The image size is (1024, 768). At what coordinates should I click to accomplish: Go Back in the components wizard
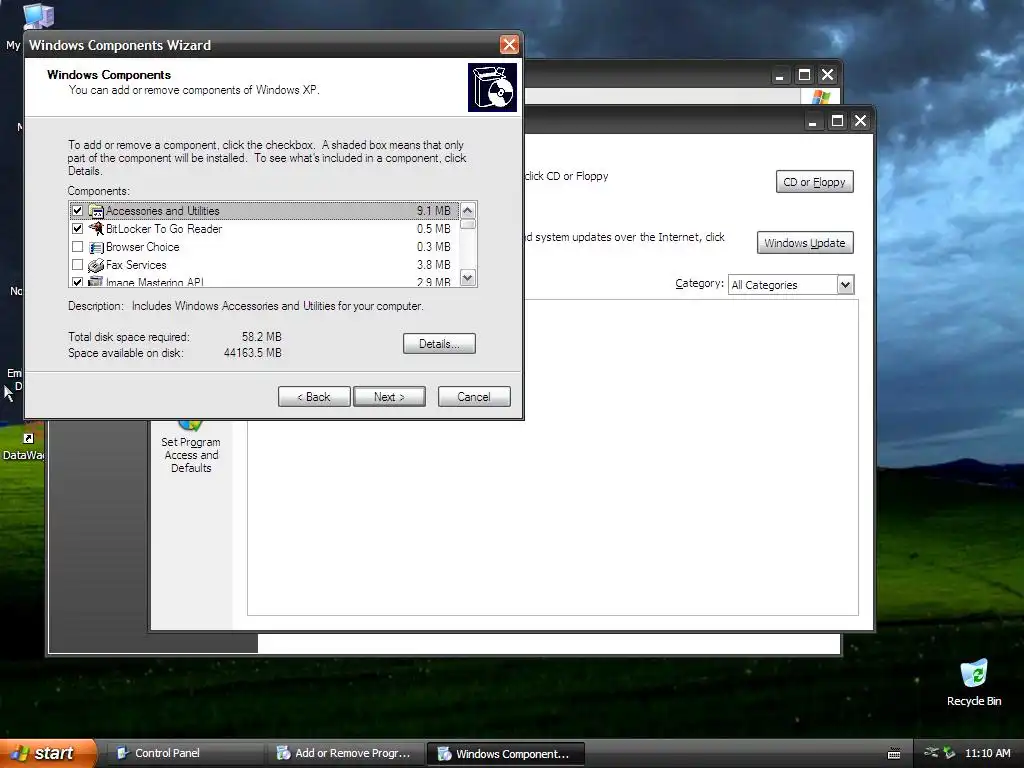point(314,396)
